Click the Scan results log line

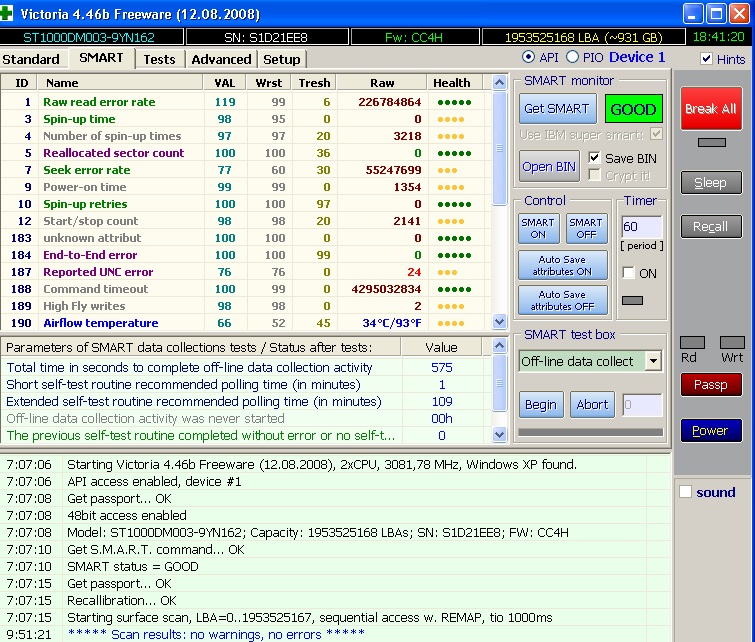tap(335, 634)
